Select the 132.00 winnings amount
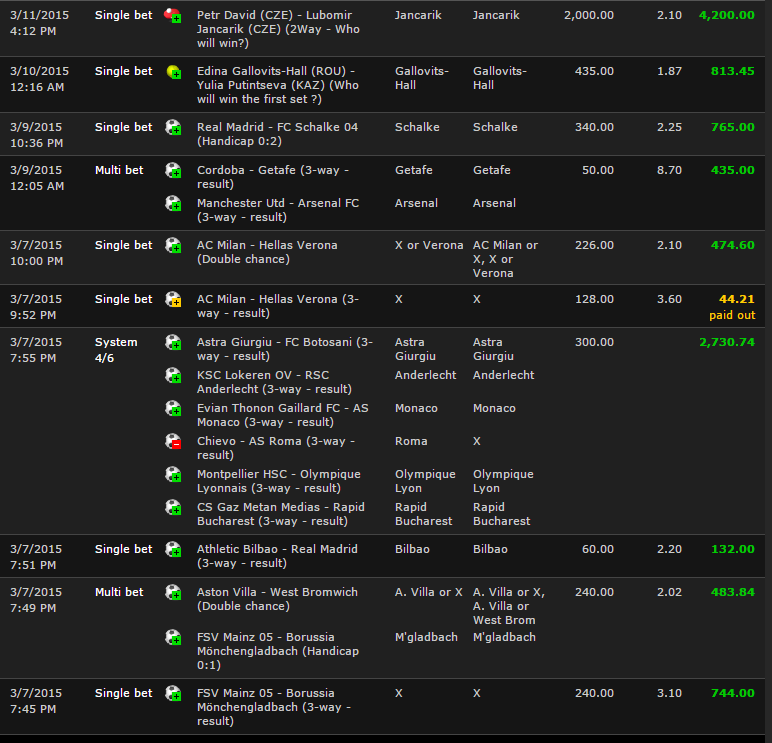Image resolution: width=772 pixels, height=743 pixels. [733, 549]
